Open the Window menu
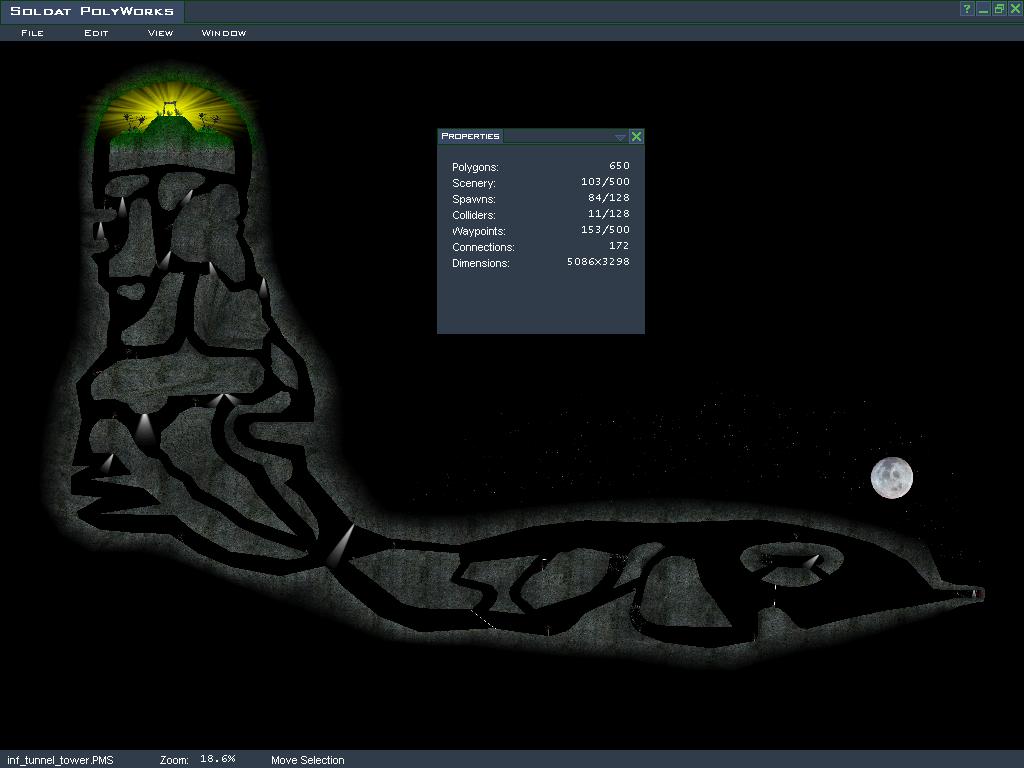 tap(223, 33)
